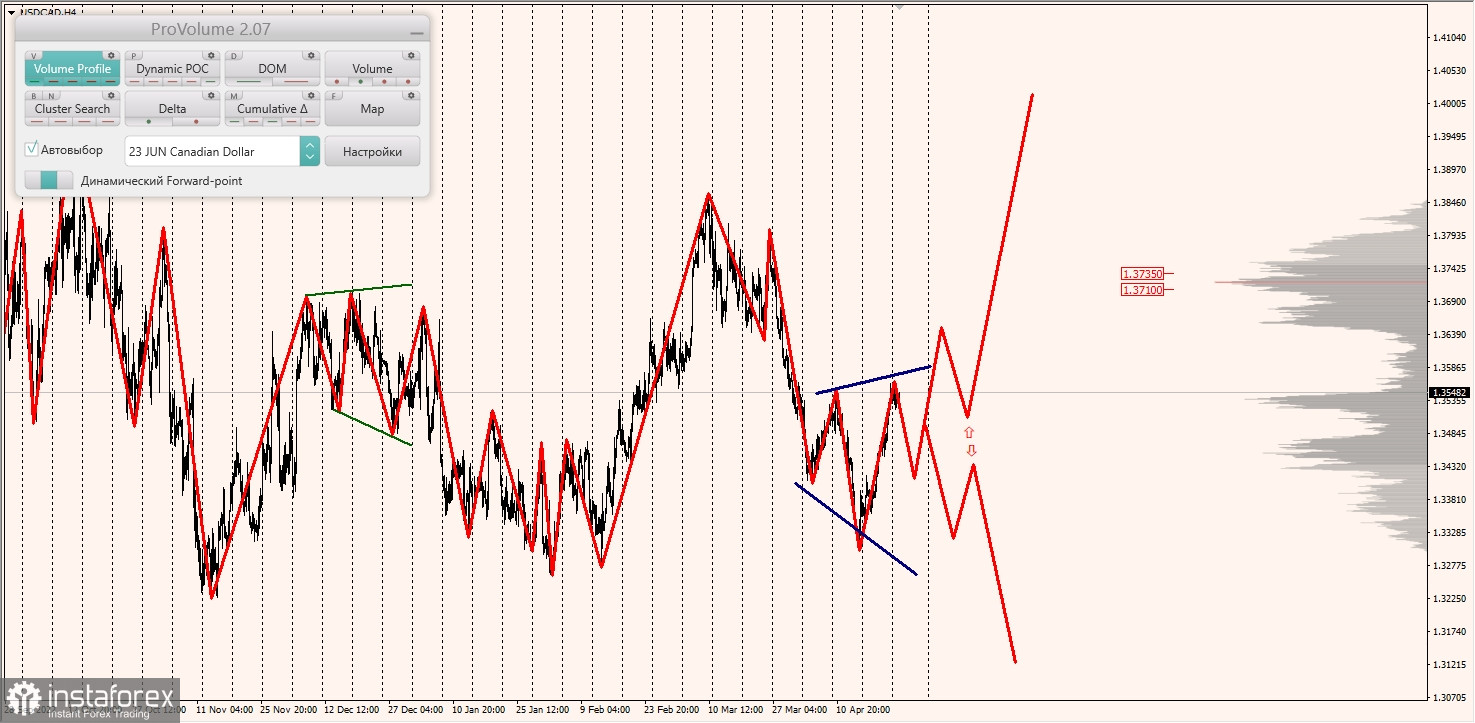Toggle Cluster Search mode
Image resolution: width=1475 pixels, height=723 pixels.
pos(72,109)
